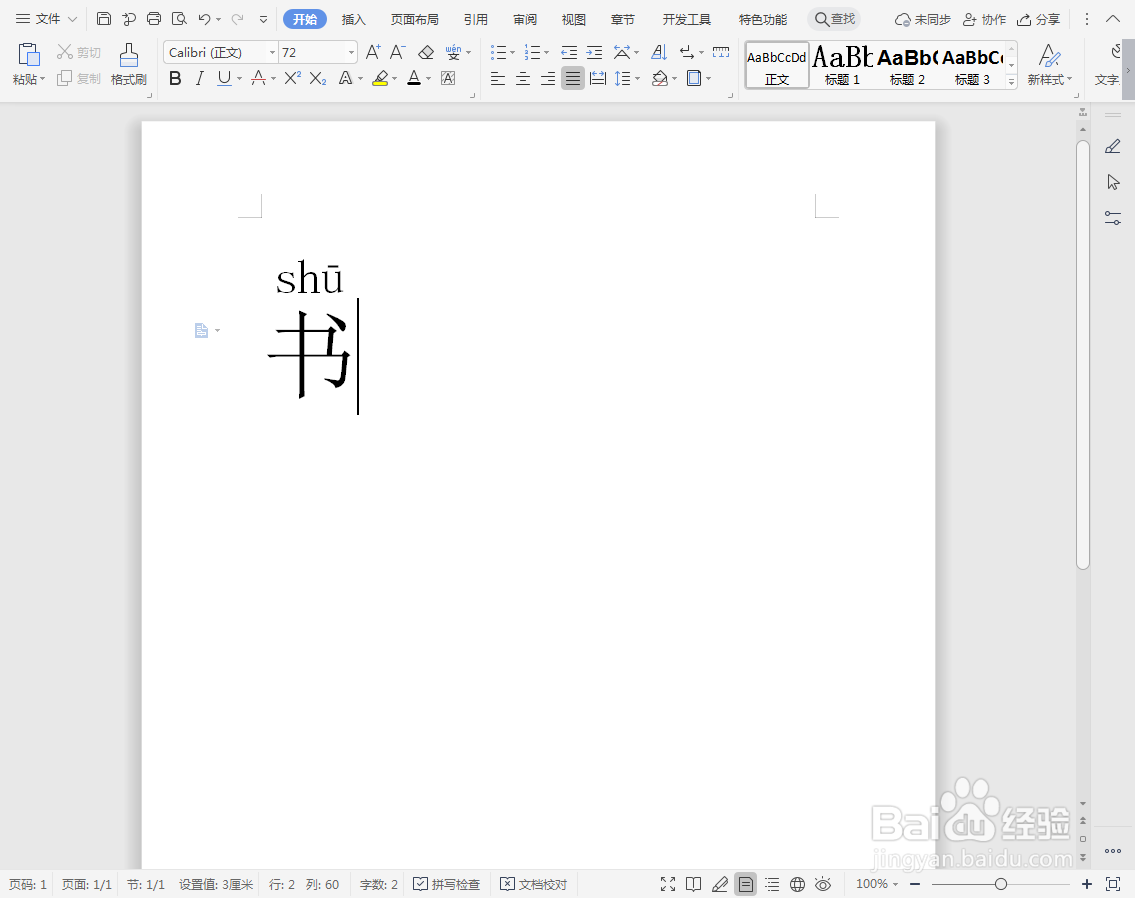Decrease paragraph indent
Screen dimensions: 1135x898
569,52
